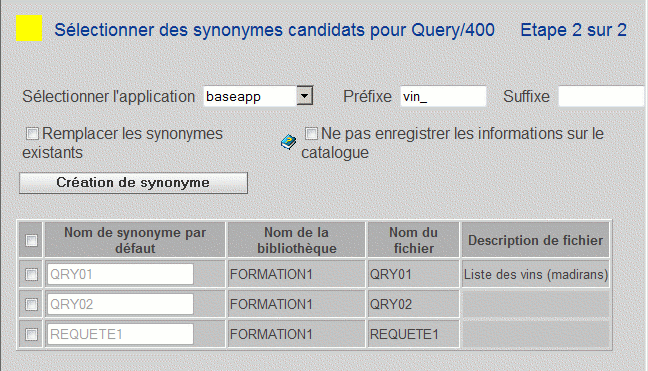Image resolution: width=648 pixels, height=371 pixels.
Task: Click the Nom de synonyme par défaut header
Action: tap(135, 240)
